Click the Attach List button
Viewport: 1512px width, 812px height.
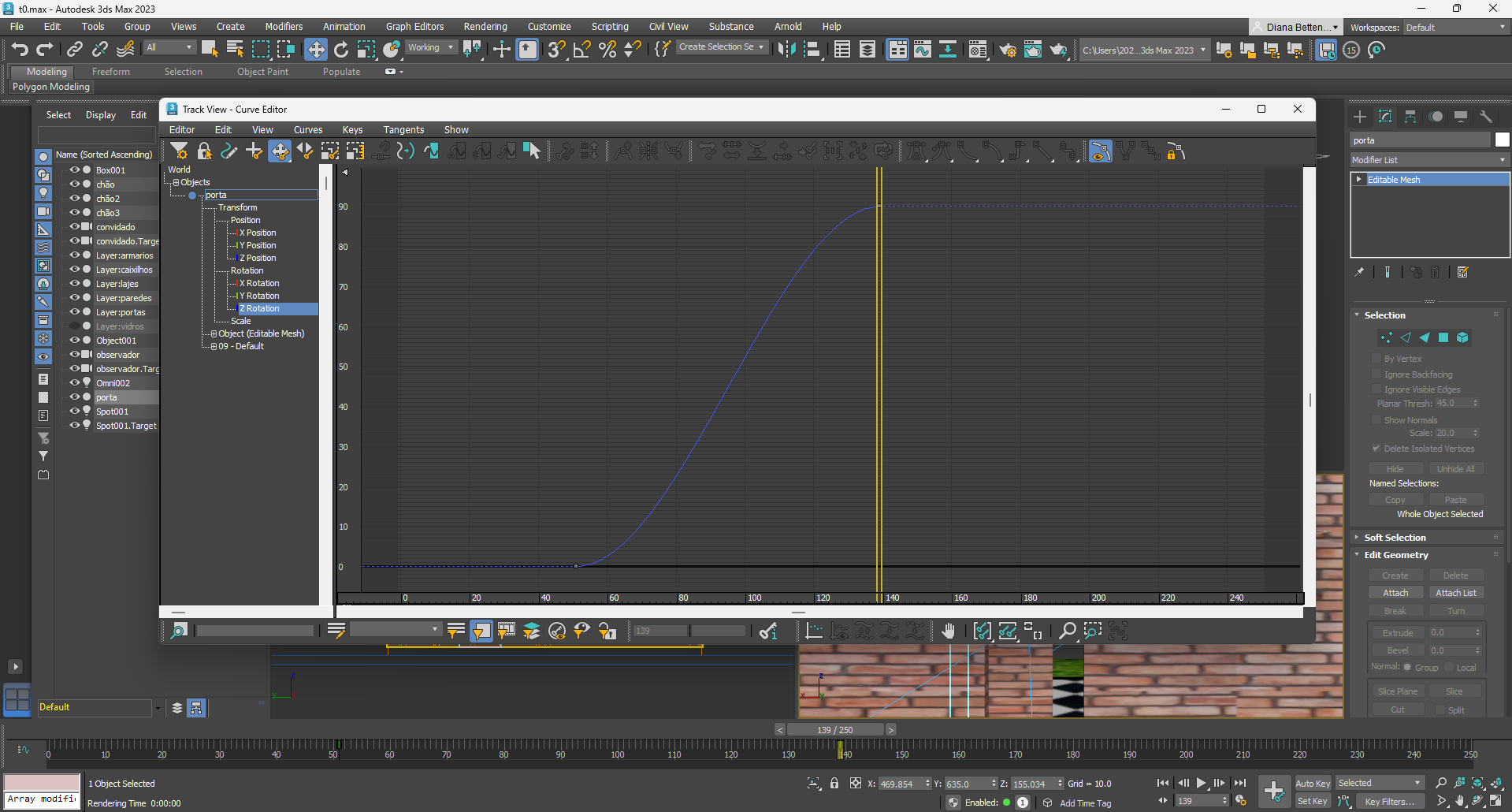[x=1455, y=593]
